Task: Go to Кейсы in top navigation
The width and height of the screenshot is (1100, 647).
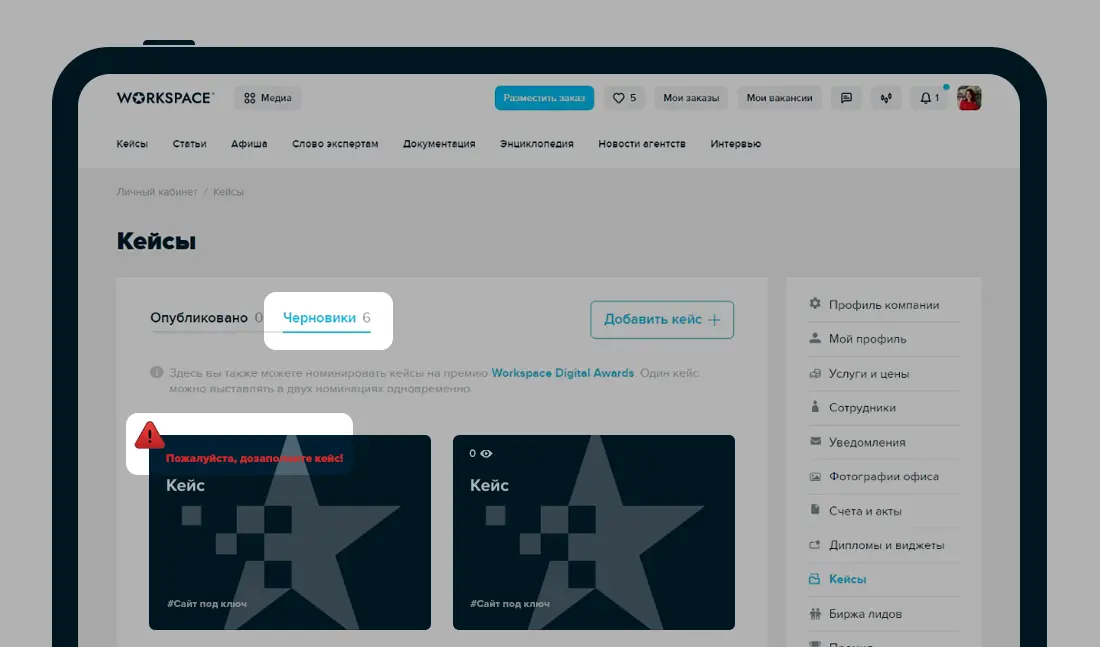Action: tap(132, 144)
